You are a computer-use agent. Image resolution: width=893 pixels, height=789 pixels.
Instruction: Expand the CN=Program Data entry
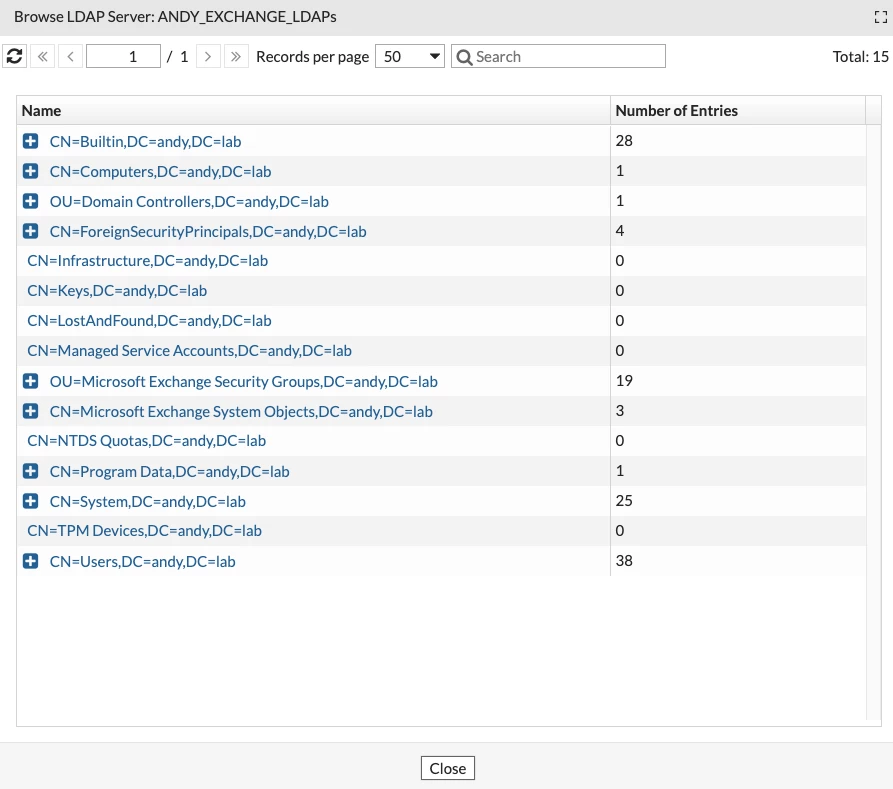(x=31, y=471)
